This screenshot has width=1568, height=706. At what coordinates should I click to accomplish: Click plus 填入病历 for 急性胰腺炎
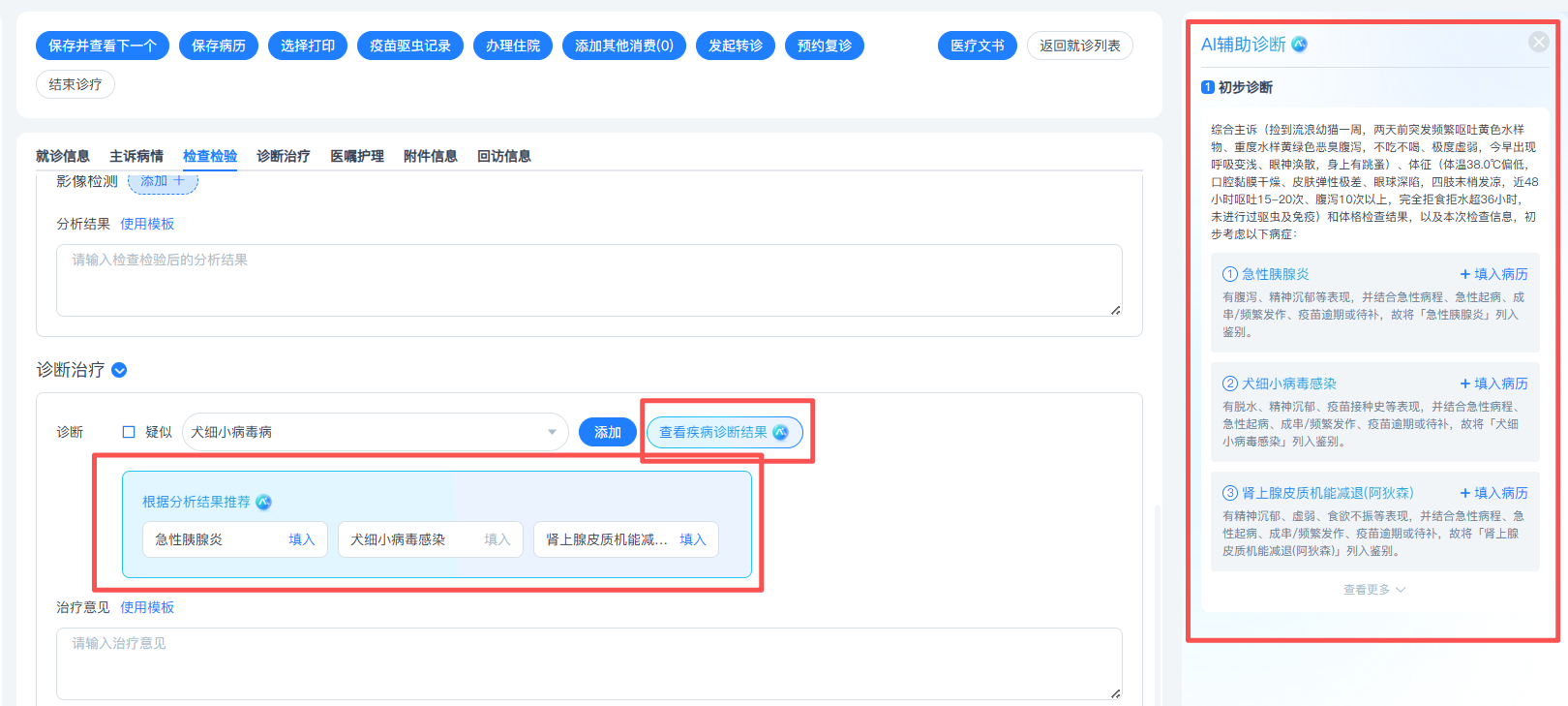(x=1493, y=274)
